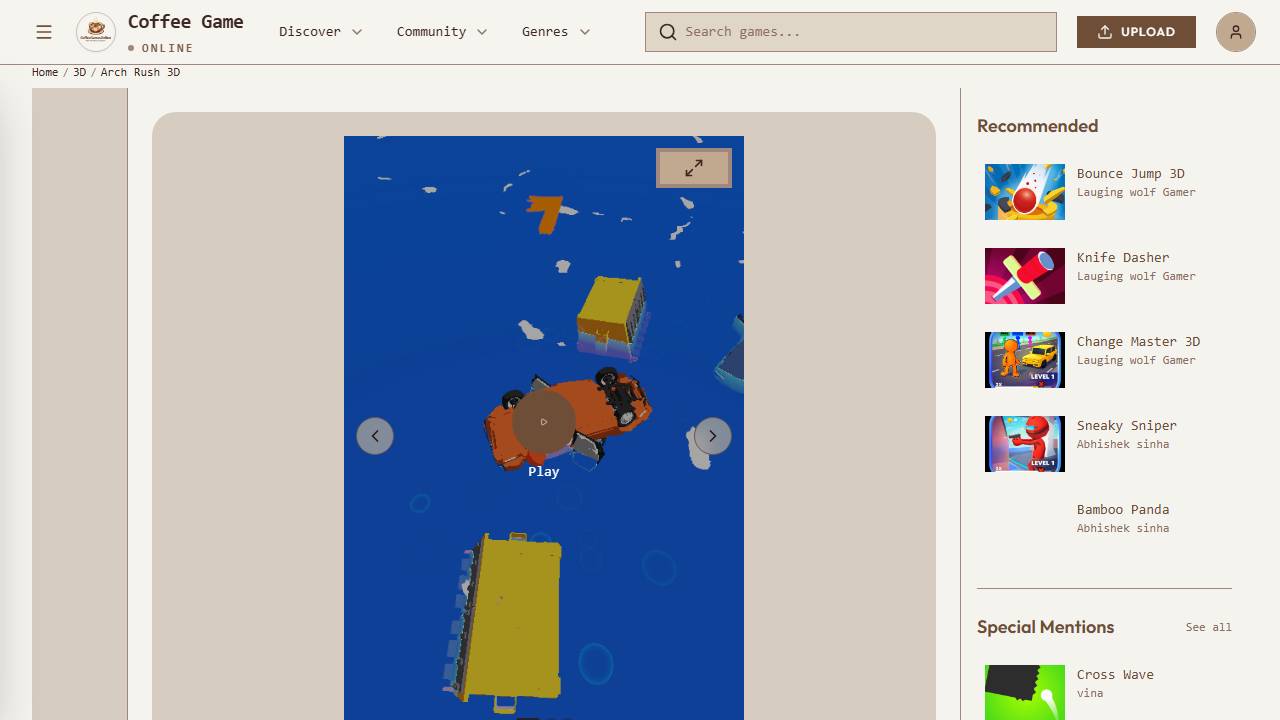Click Change Master 3D title

pyautogui.click(x=1139, y=342)
